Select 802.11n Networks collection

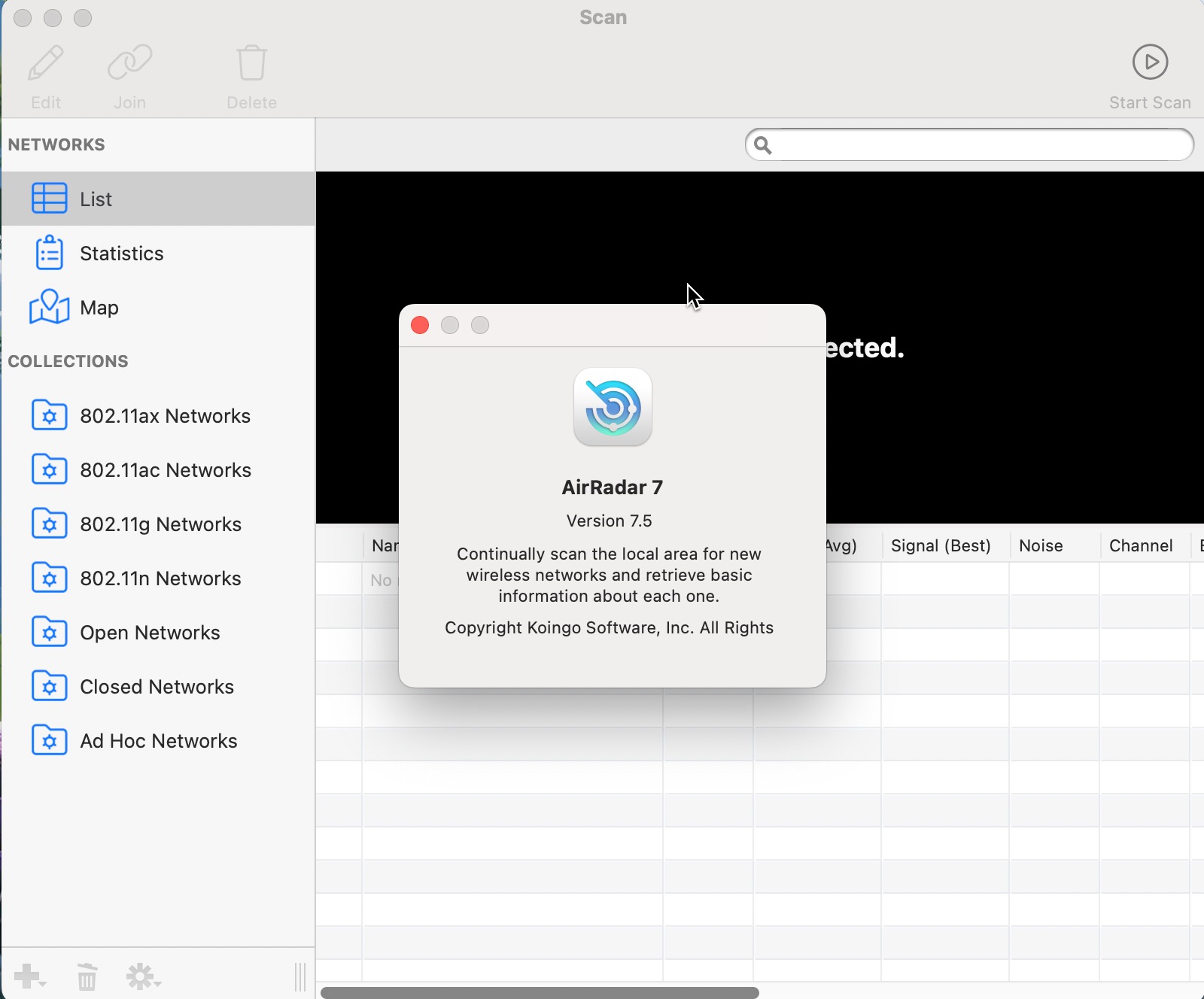(158, 578)
